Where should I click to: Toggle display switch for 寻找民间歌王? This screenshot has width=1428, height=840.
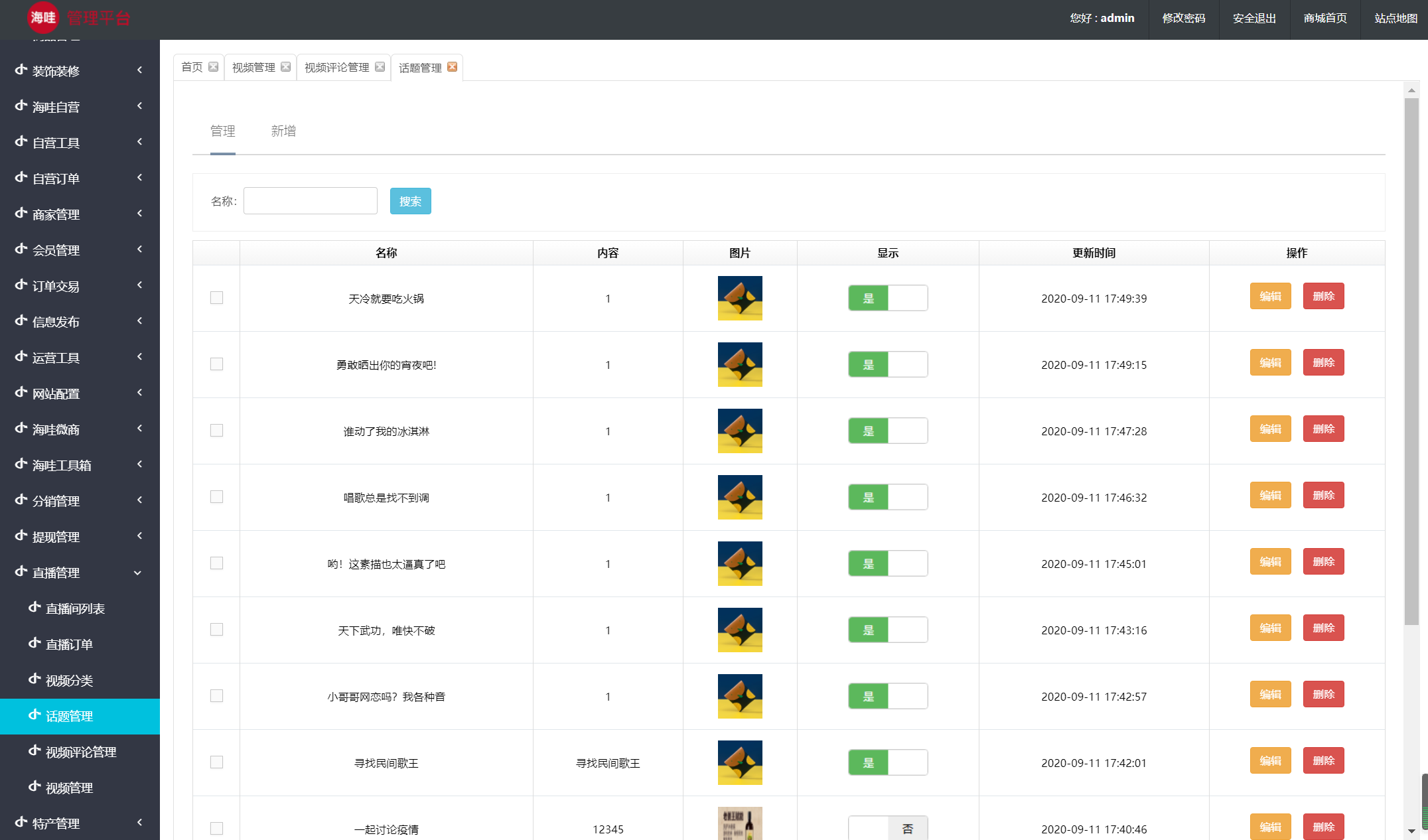pos(887,763)
